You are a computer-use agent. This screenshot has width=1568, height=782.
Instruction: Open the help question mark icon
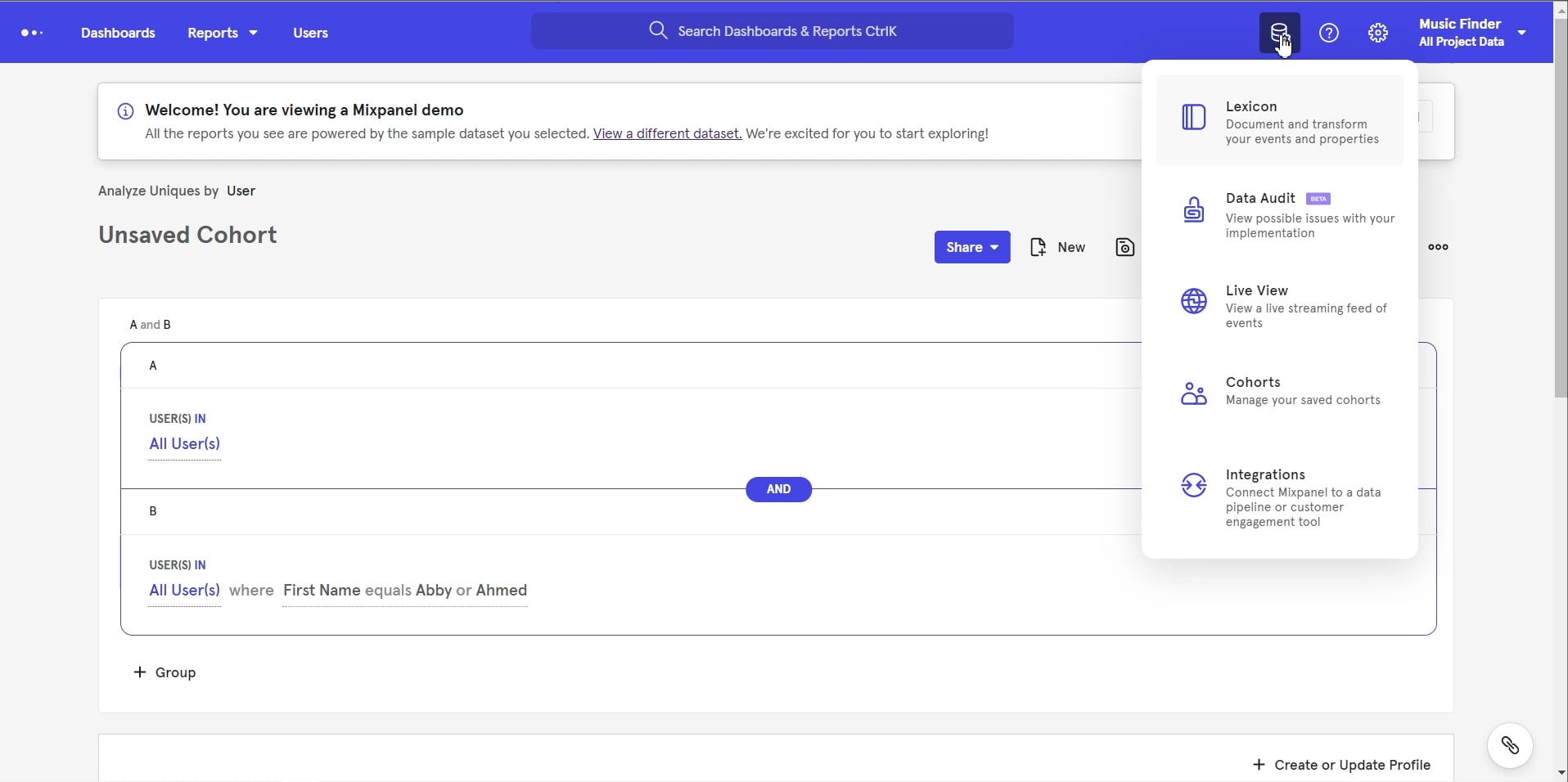tap(1327, 32)
